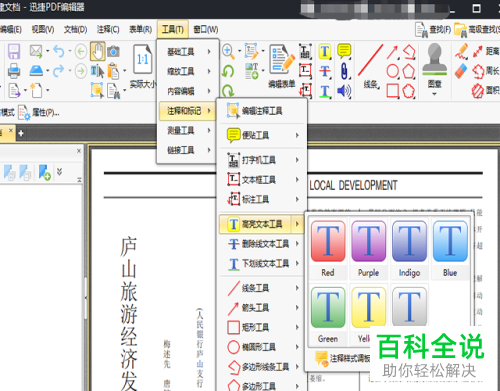The image size is (500, 391).
Task: Select the Pencil tool in ribbon
Action: coord(461,52)
